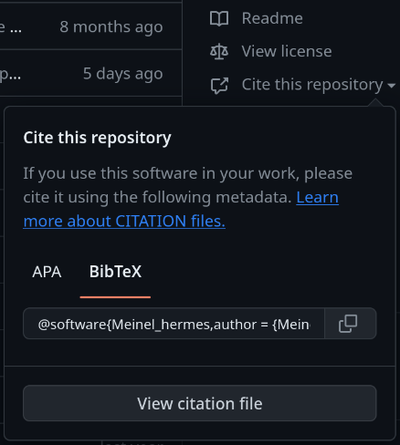Follow the Learn more about CITATION files link

tap(181, 209)
